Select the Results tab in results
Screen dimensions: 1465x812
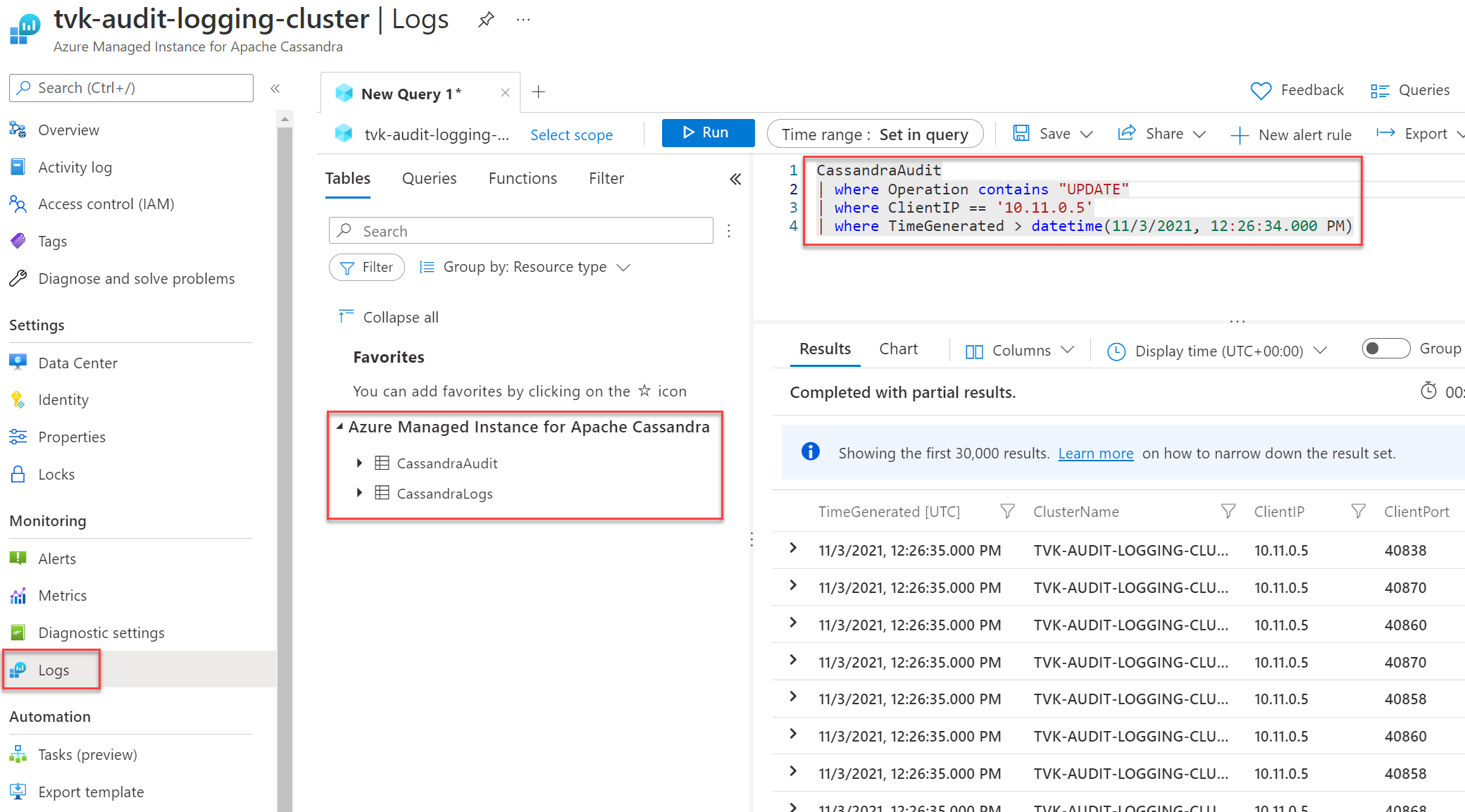point(824,349)
